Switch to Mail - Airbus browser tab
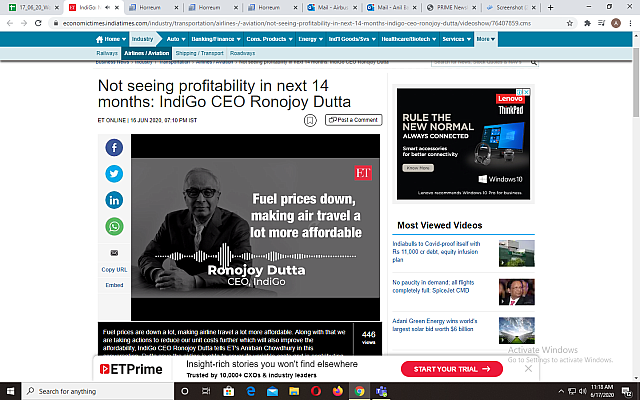This screenshot has width=640, height=400. 332,7
